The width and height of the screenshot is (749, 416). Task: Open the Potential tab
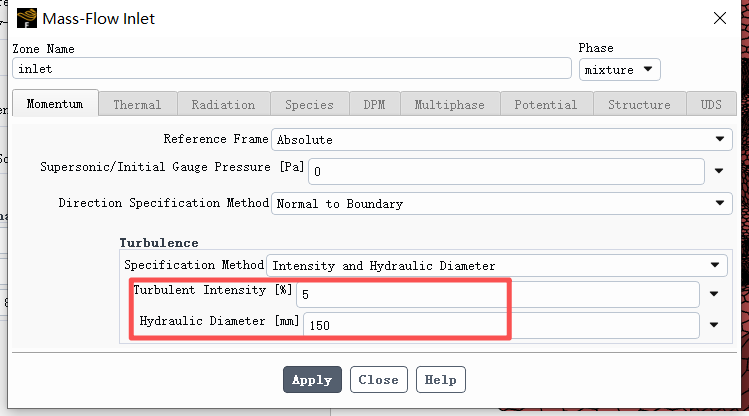pyautogui.click(x=546, y=104)
